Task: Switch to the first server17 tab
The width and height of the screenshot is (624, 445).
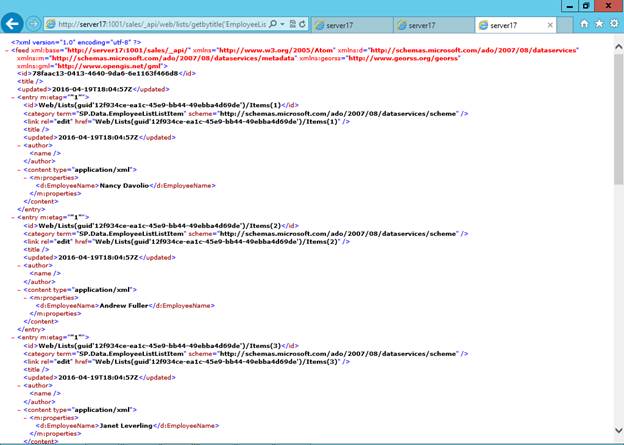Action: (x=352, y=25)
